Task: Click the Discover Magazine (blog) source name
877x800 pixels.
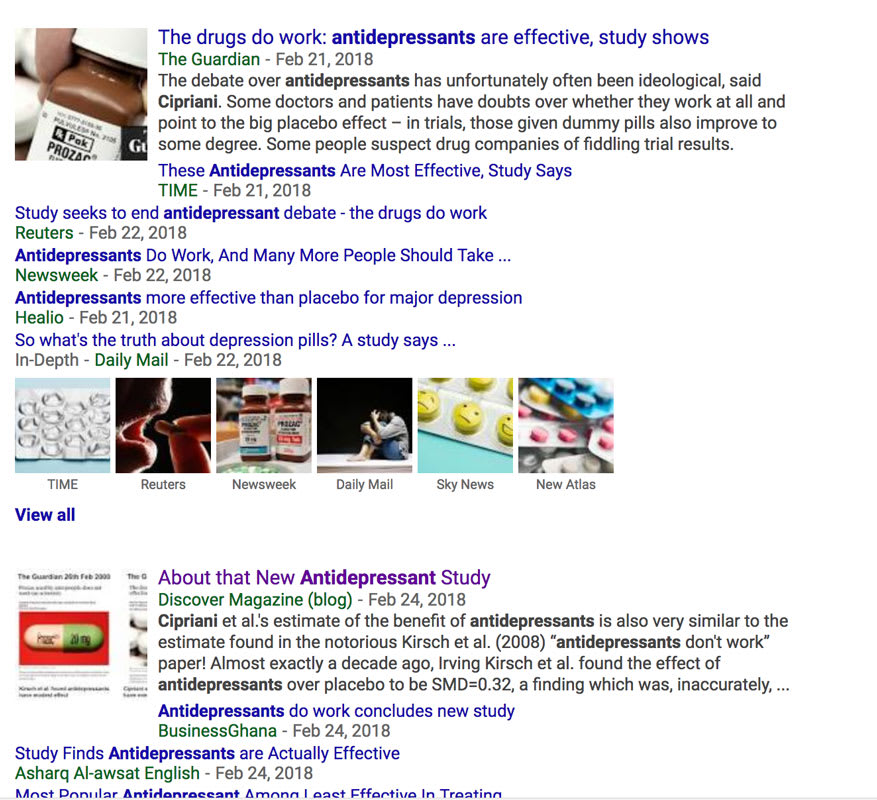Action: point(255,600)
